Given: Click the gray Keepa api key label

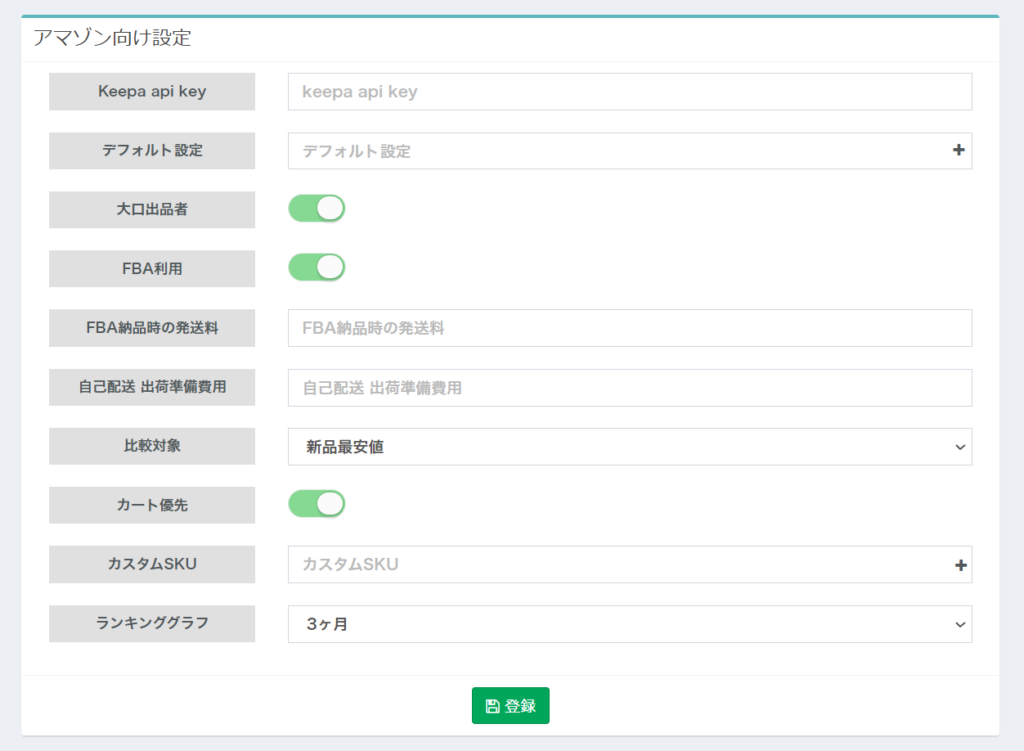Looking at the screenshot, I should 152,92.
